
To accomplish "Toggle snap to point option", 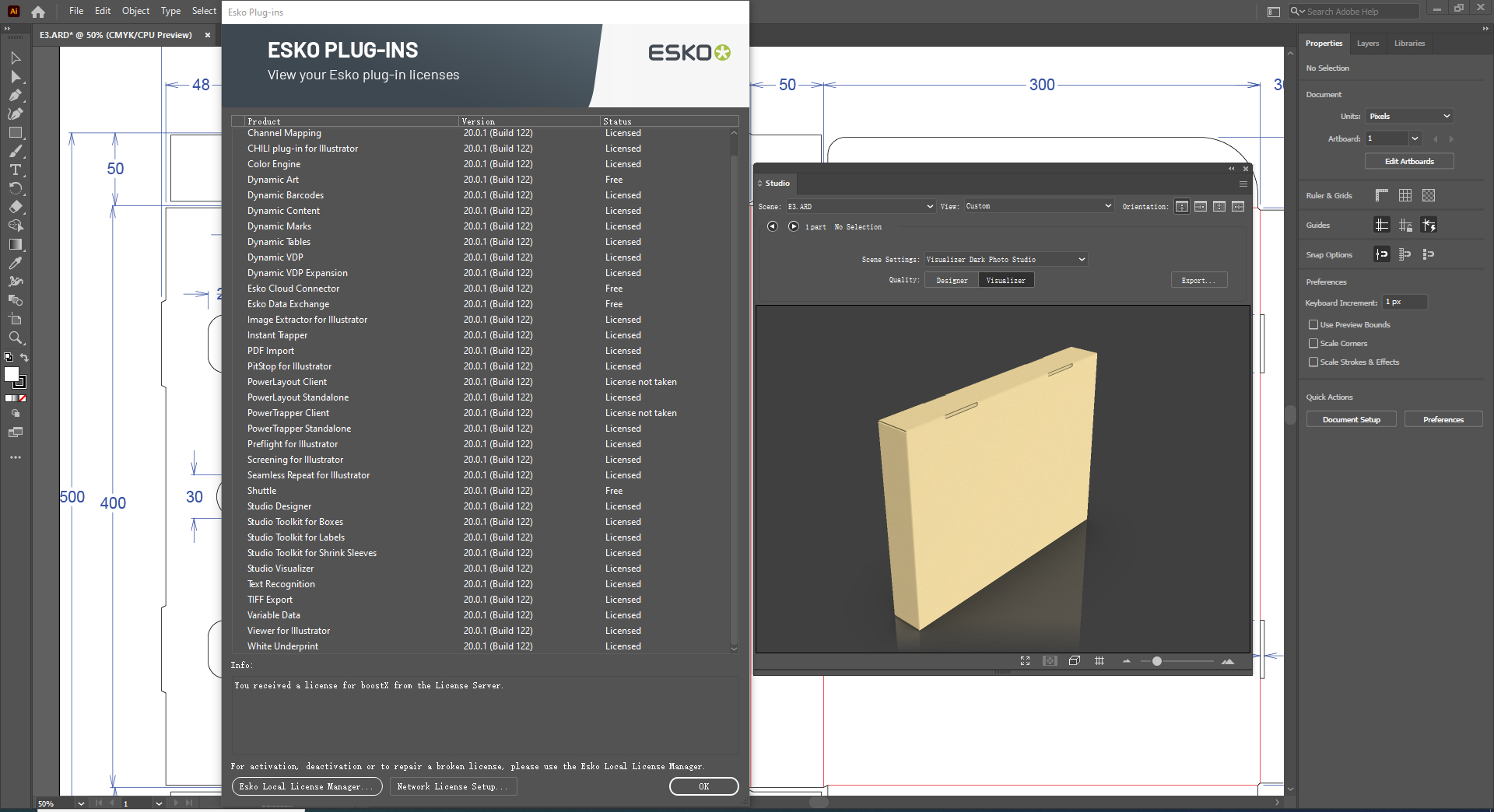I will click(x=1382, y=254).
